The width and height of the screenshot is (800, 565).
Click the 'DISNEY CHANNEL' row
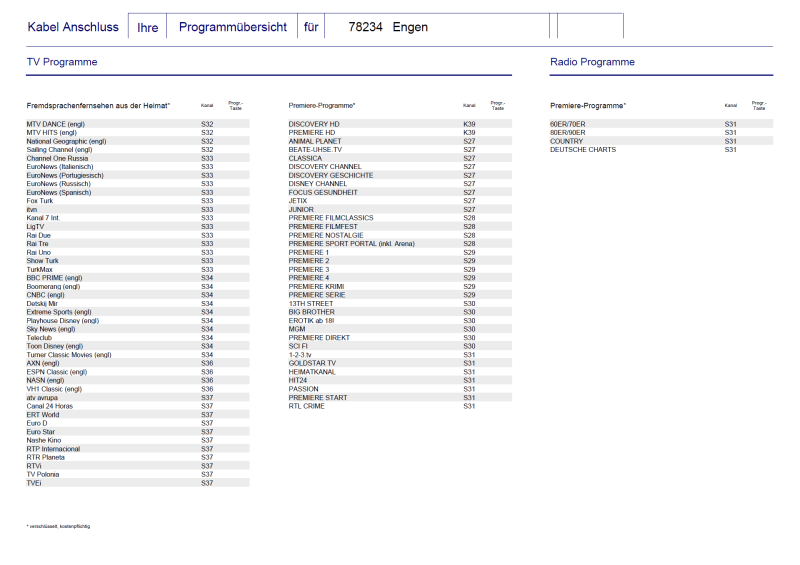click(x=400, y=184)
